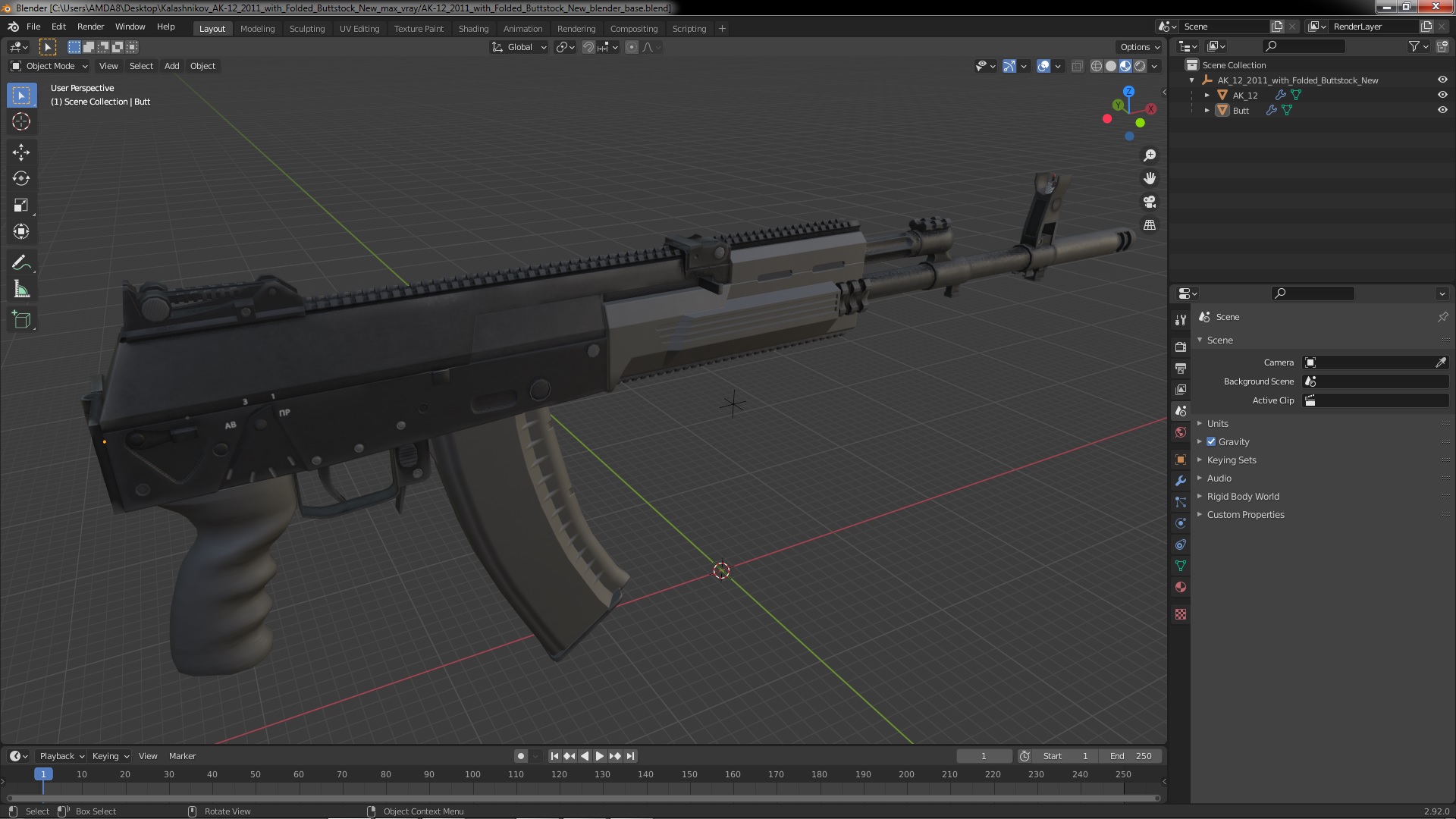This screenshot has height=819, width=1456.
Task: Open the viewport Add menu
Action: coord(172,66)
